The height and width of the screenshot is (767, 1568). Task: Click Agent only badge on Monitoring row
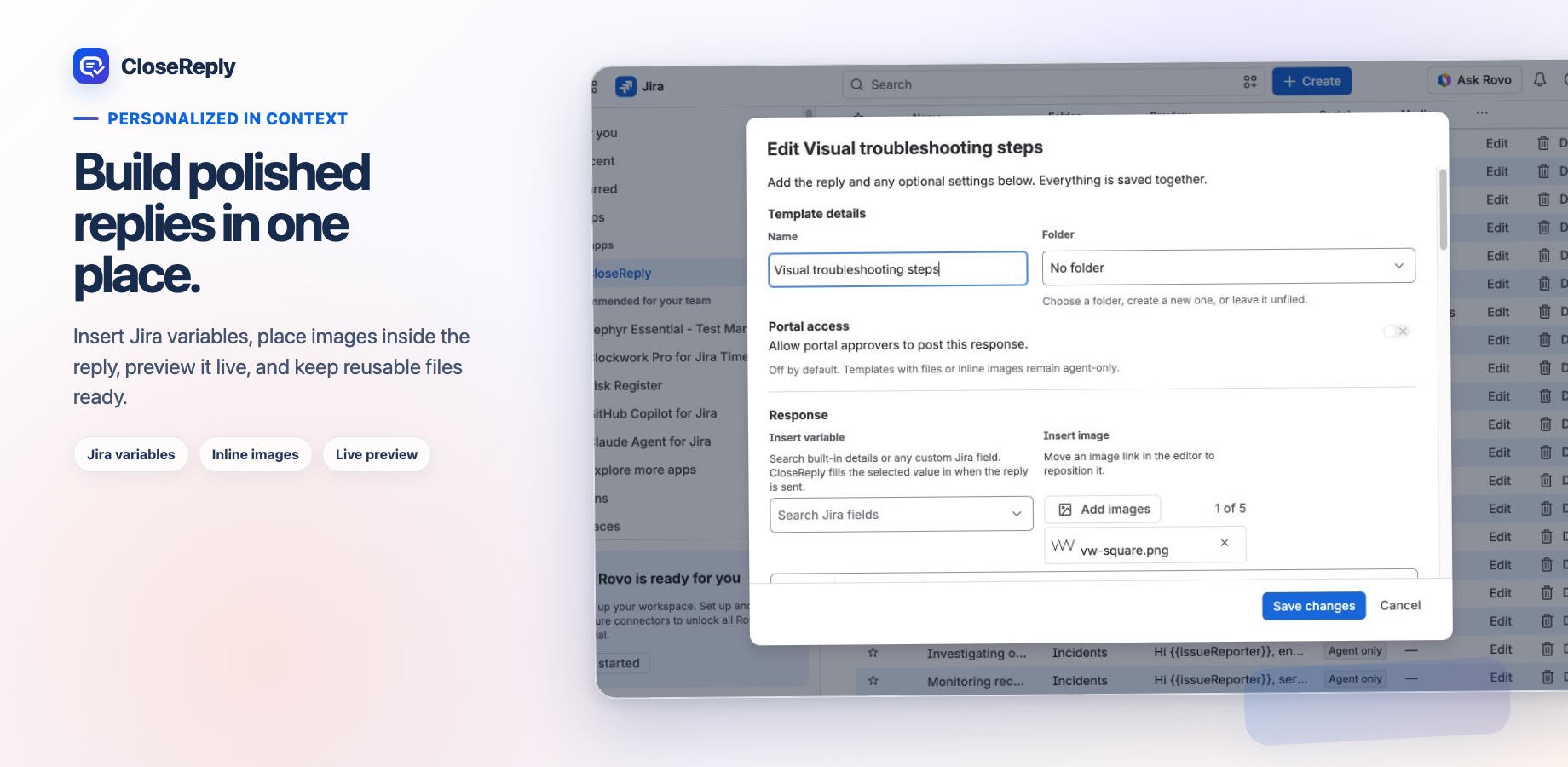(x=1355, y=679)
